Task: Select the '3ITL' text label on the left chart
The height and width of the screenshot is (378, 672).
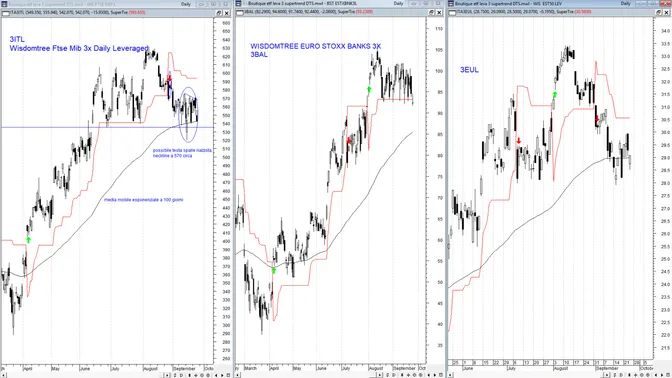Action: tap(17, 39)
